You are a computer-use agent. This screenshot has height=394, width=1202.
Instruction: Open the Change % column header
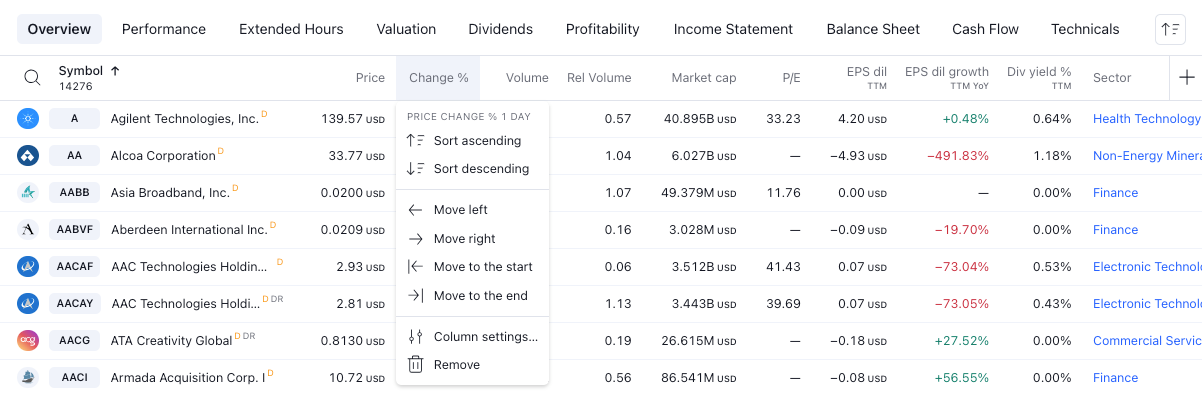pyautogui.click(x=438, y=78)
